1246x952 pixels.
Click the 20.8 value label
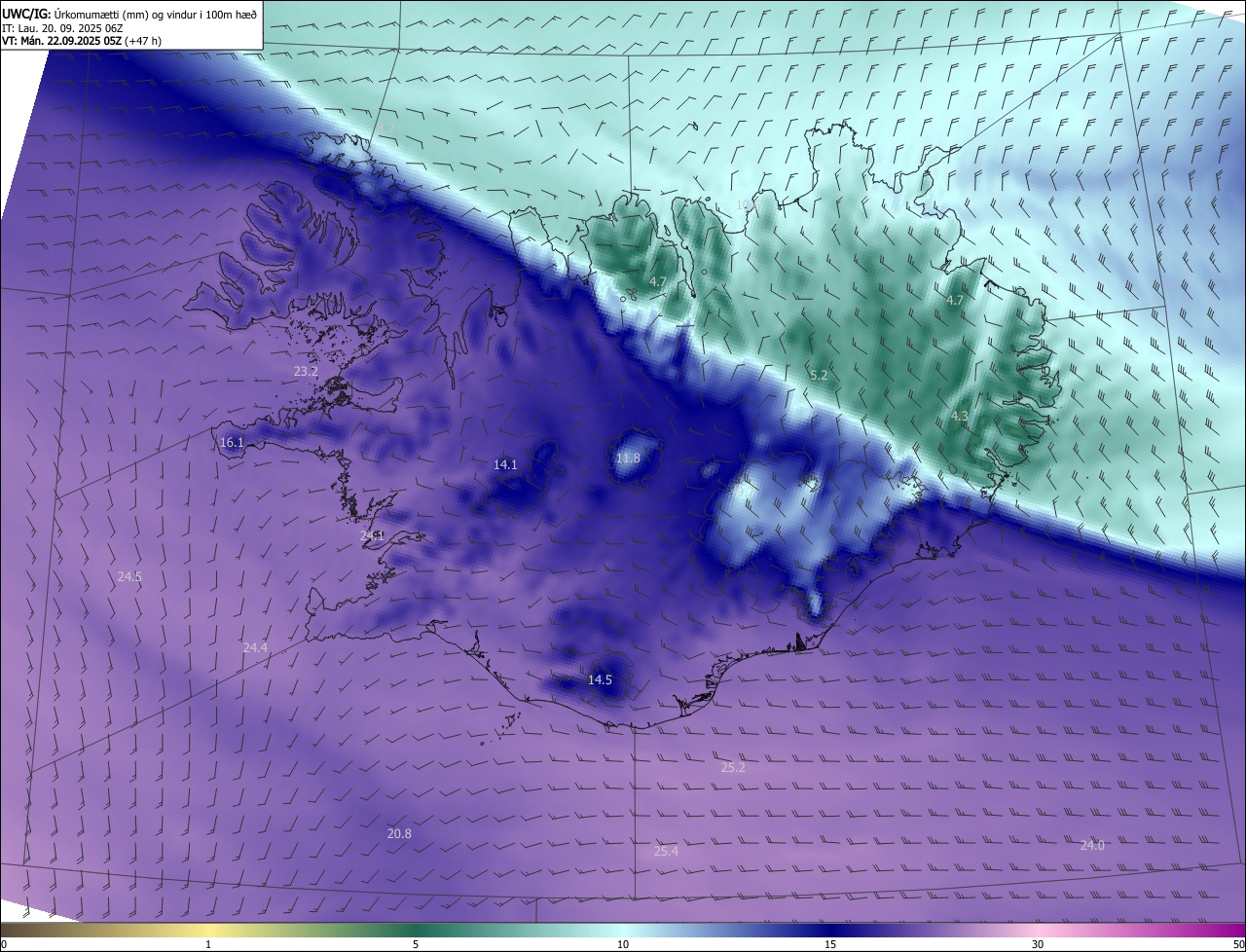[x=399, y=833]
